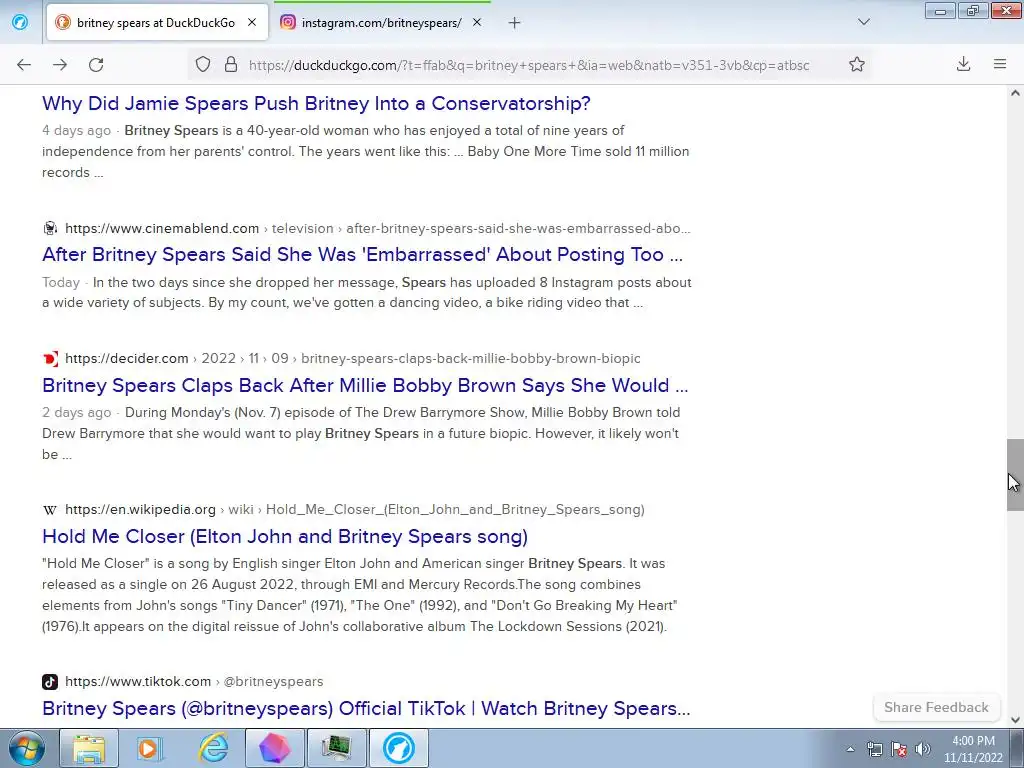The width and height of the screenshot is (1024, 768).
Task: Click the Wikipedia W favicon
Action: tap(50, 509)
